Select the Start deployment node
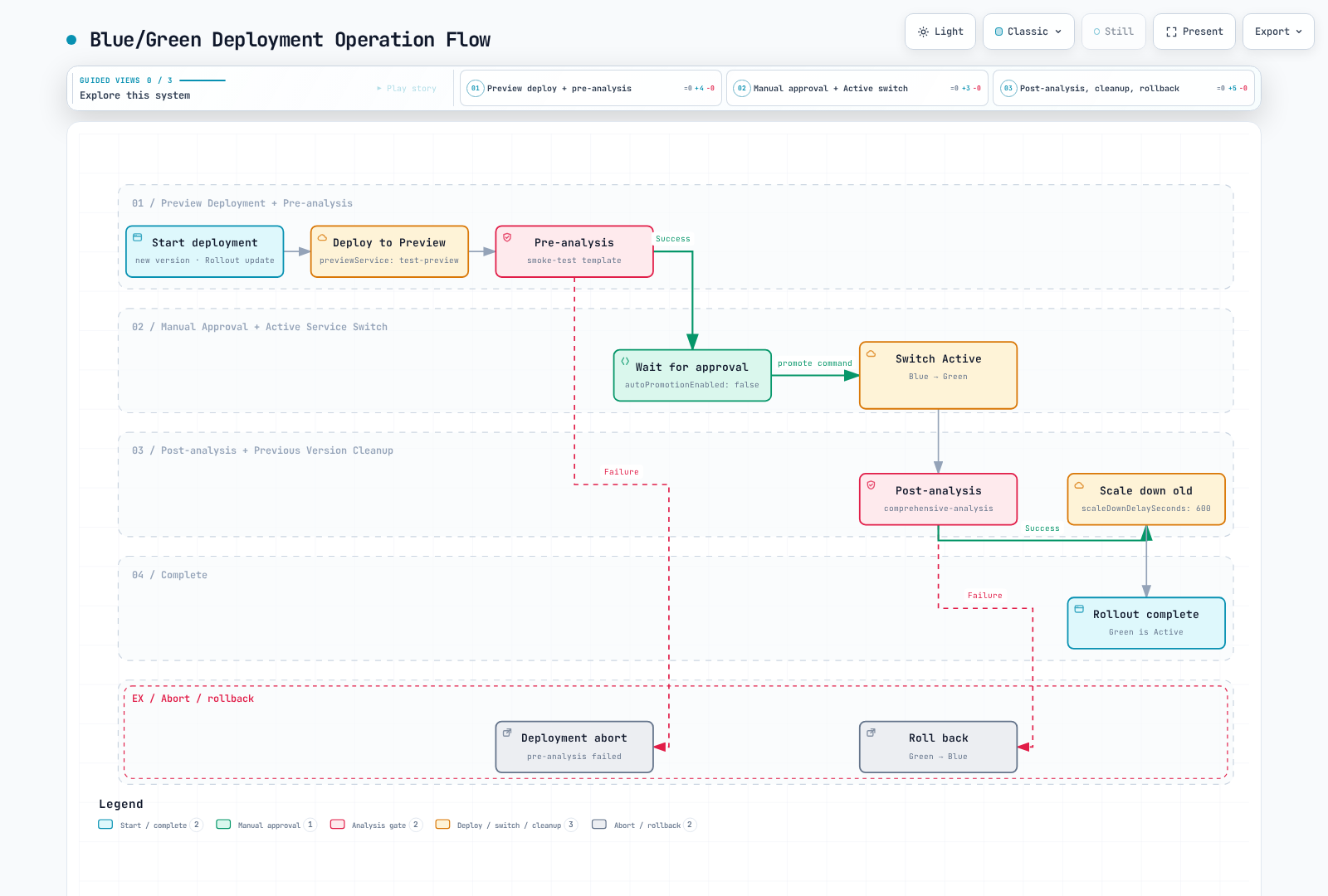Viewport: 1328px width, 896px height. tap(205, 251)
